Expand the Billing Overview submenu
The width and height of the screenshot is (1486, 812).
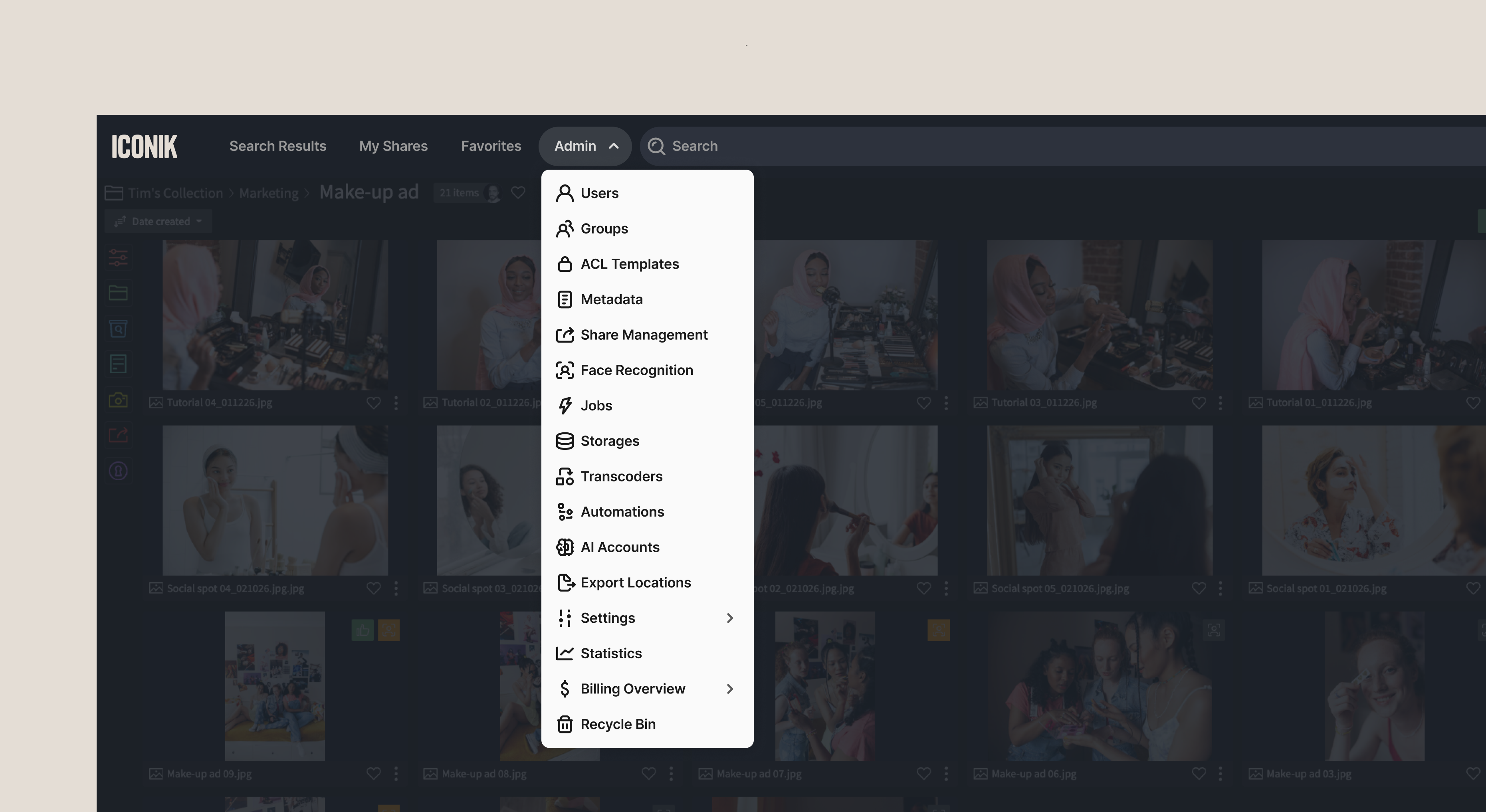[730, 689]
